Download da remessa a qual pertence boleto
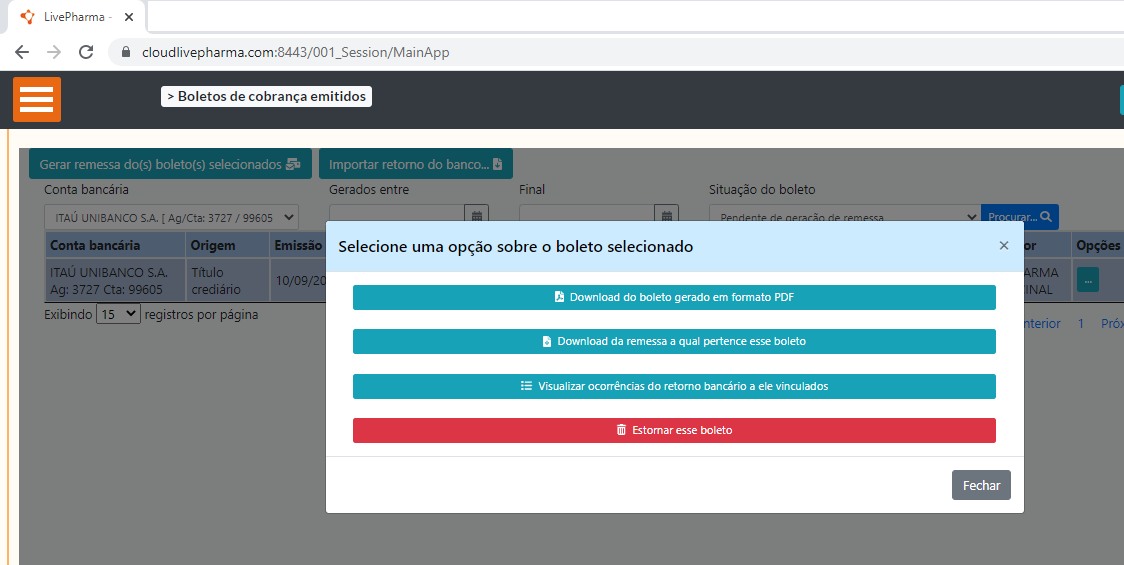 click(x=674, y=341)
